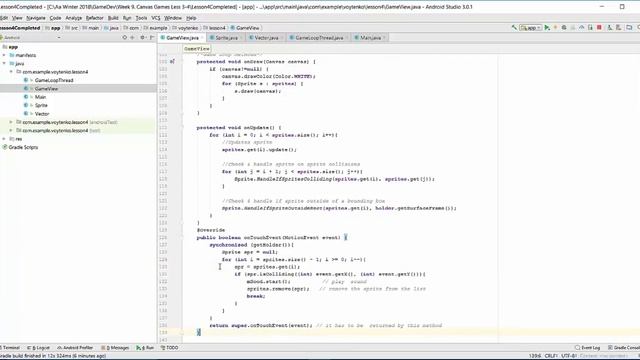
Task: Open the Project Structure icon
Action: coord(629,28)
